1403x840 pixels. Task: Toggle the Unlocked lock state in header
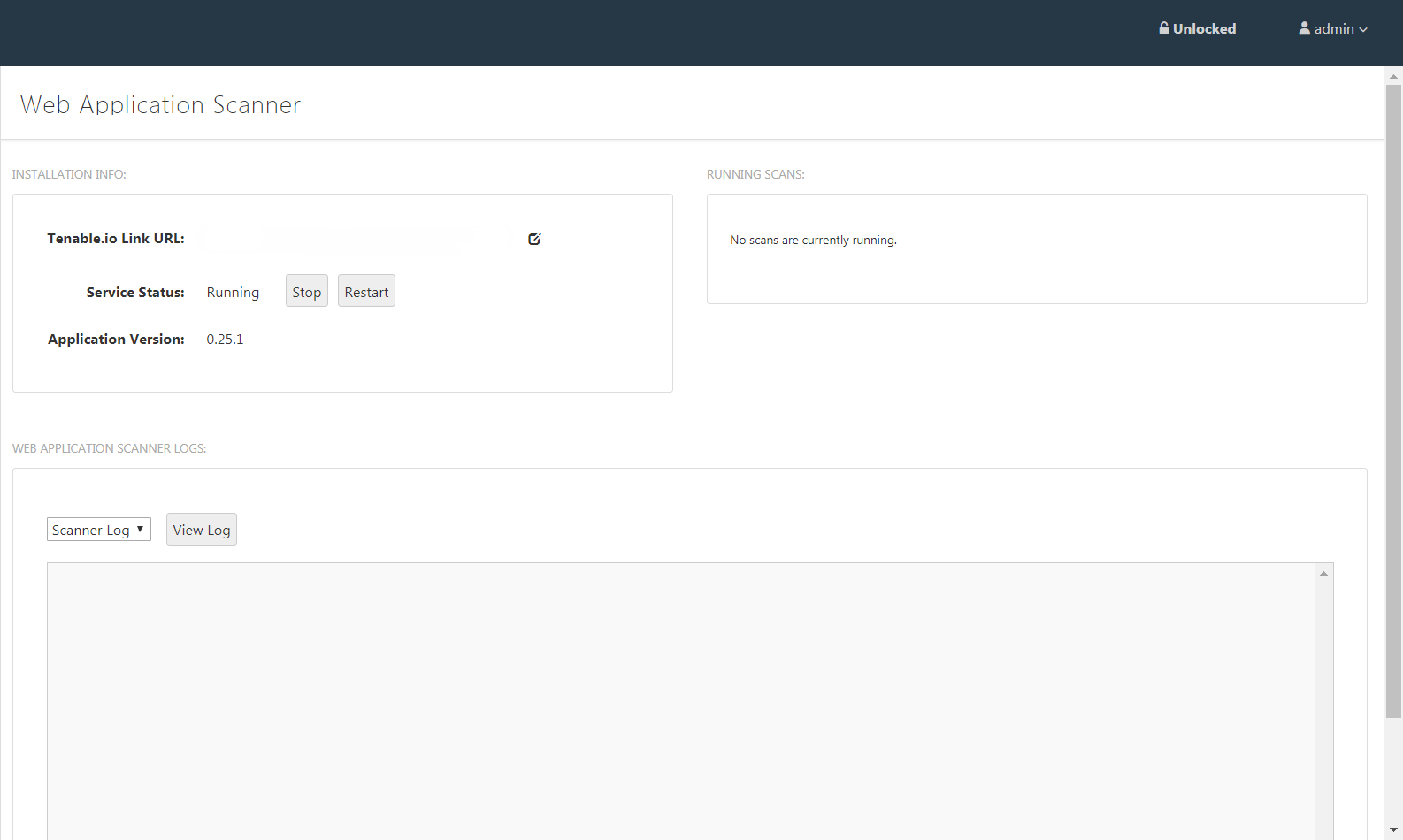[1198, 28]
